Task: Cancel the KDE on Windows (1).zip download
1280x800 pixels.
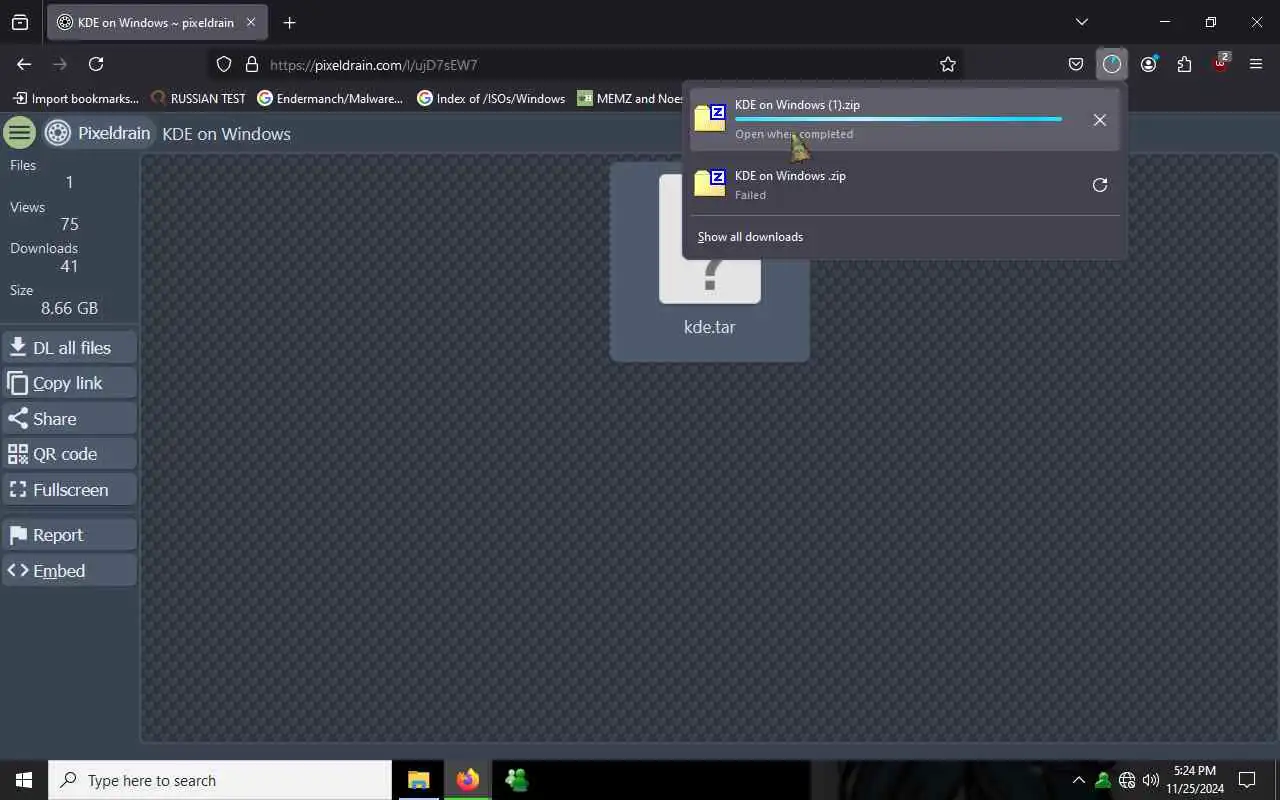Action: [1100, 120]
